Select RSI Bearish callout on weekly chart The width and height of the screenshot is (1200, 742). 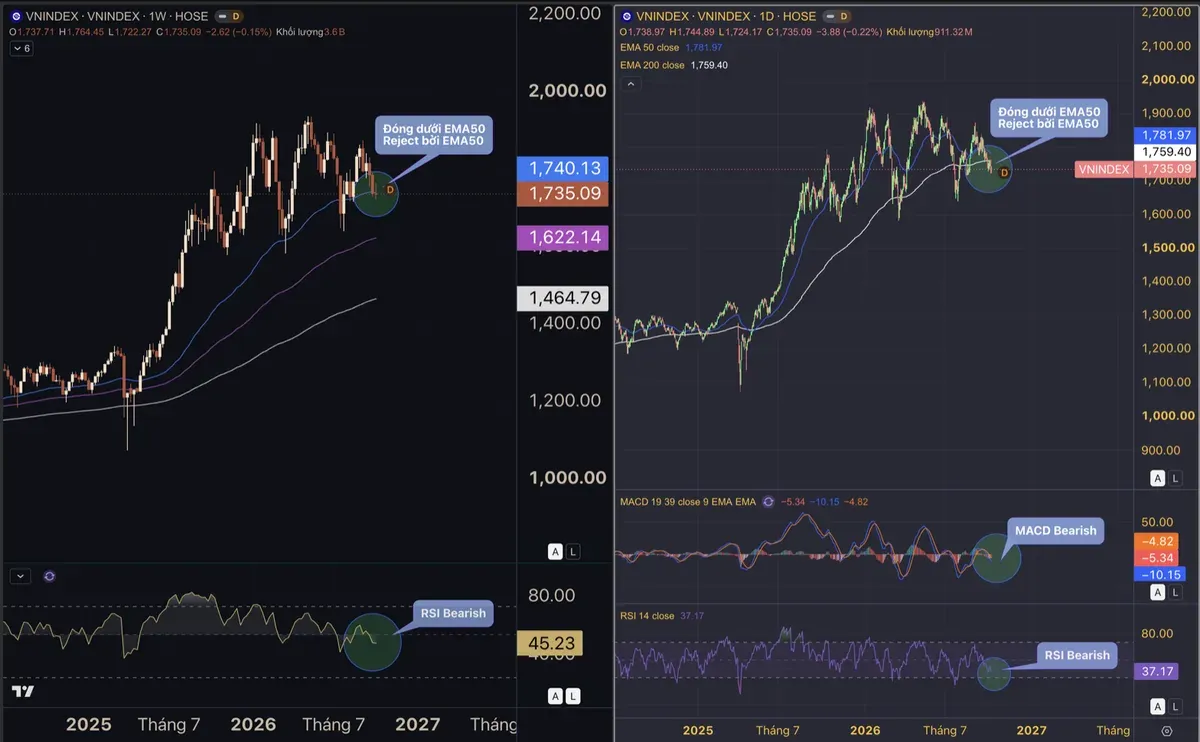pos(453,613)
